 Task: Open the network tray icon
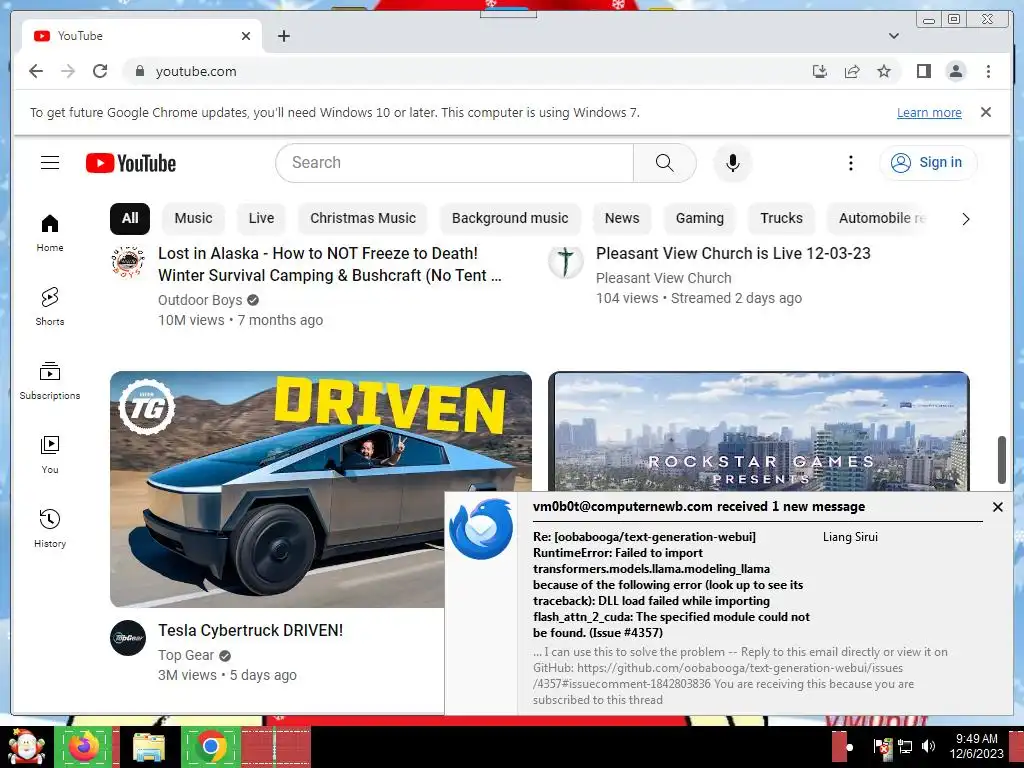coord(905,746)
